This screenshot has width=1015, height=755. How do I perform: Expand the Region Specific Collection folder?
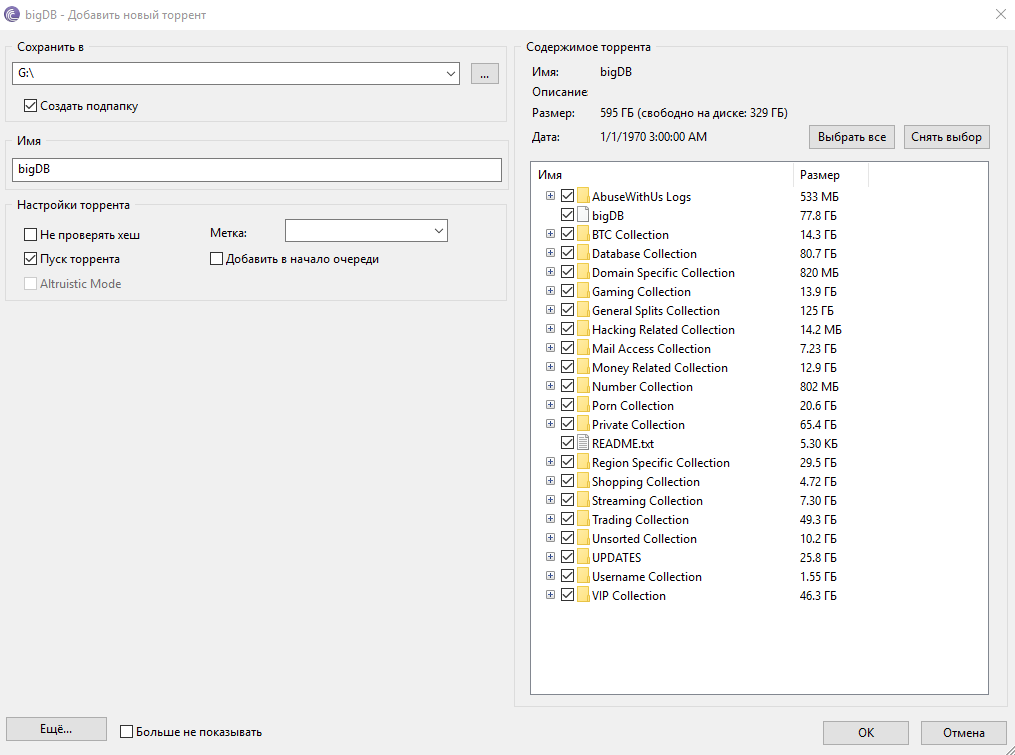coord(550,462)
